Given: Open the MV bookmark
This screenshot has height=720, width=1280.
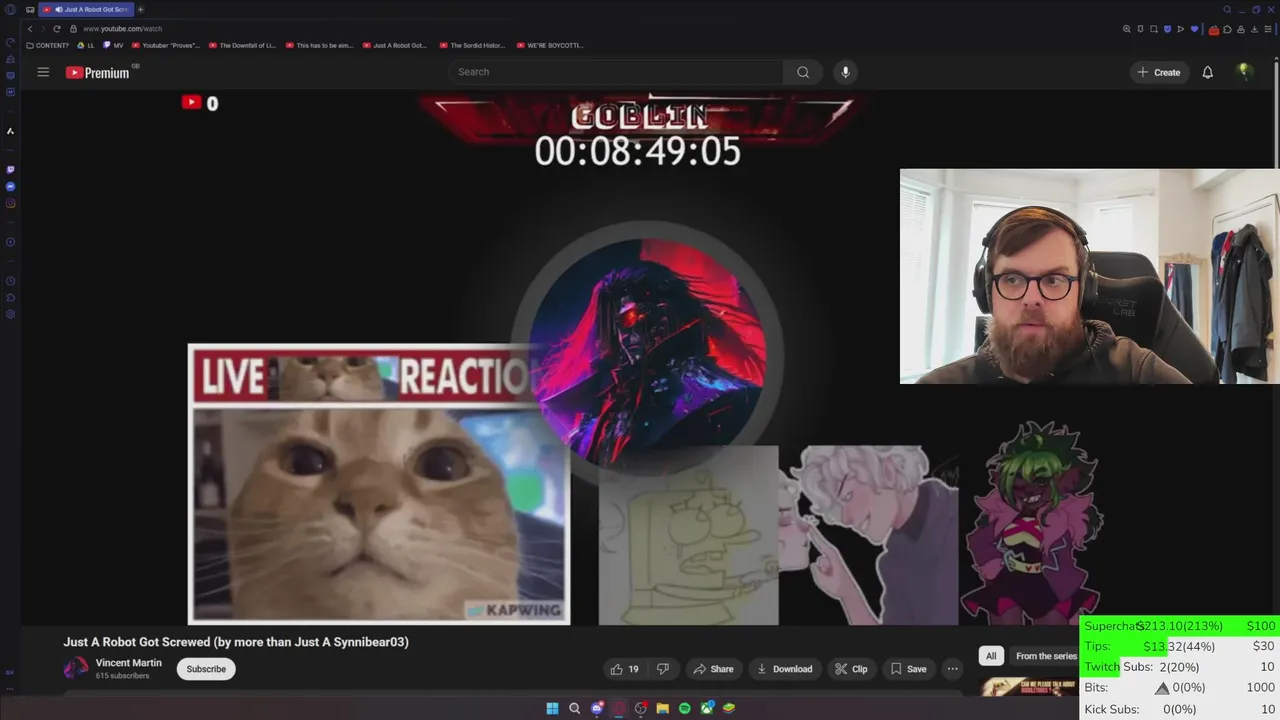Looking at the screenshot, I should (x=114, y=45).
